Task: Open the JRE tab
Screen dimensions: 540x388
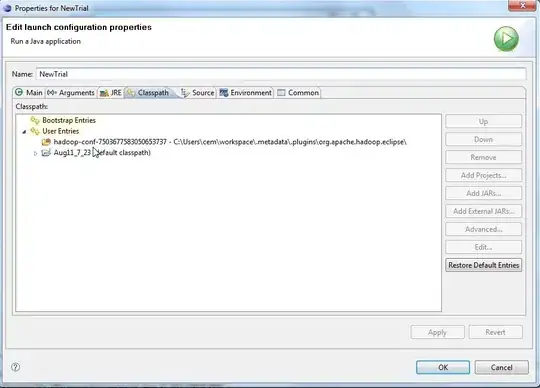Action: (111, 93)
